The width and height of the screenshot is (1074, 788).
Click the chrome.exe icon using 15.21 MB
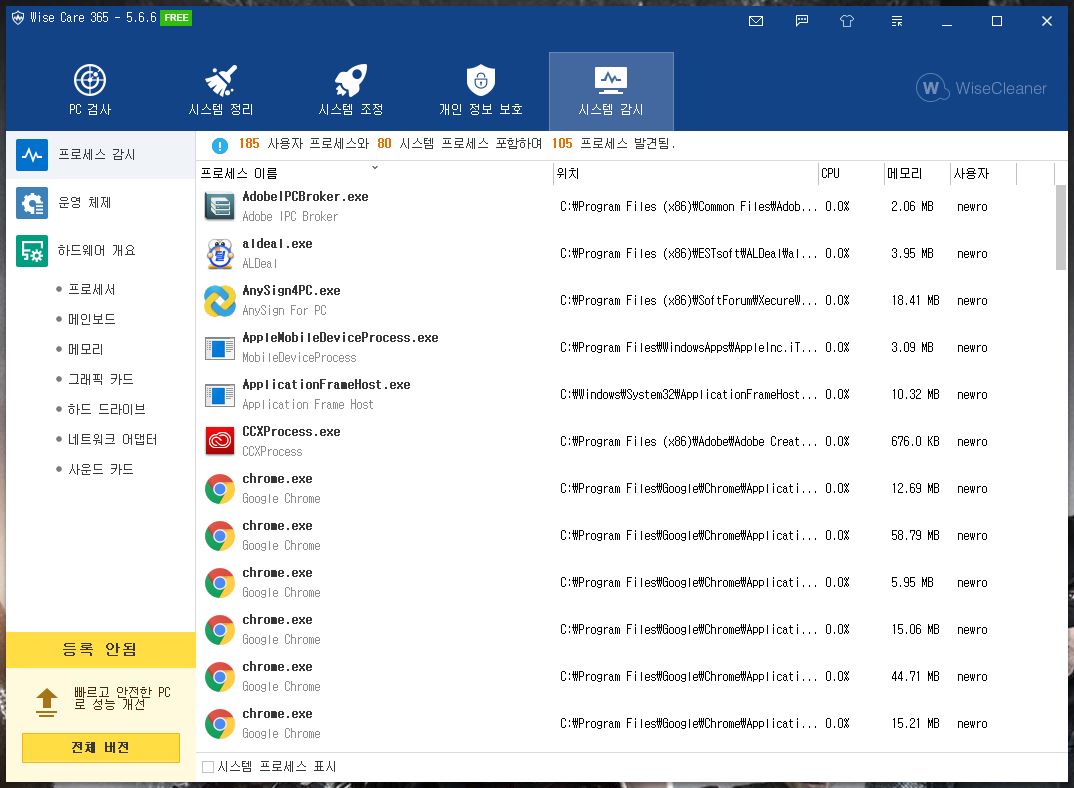point(220,724)
